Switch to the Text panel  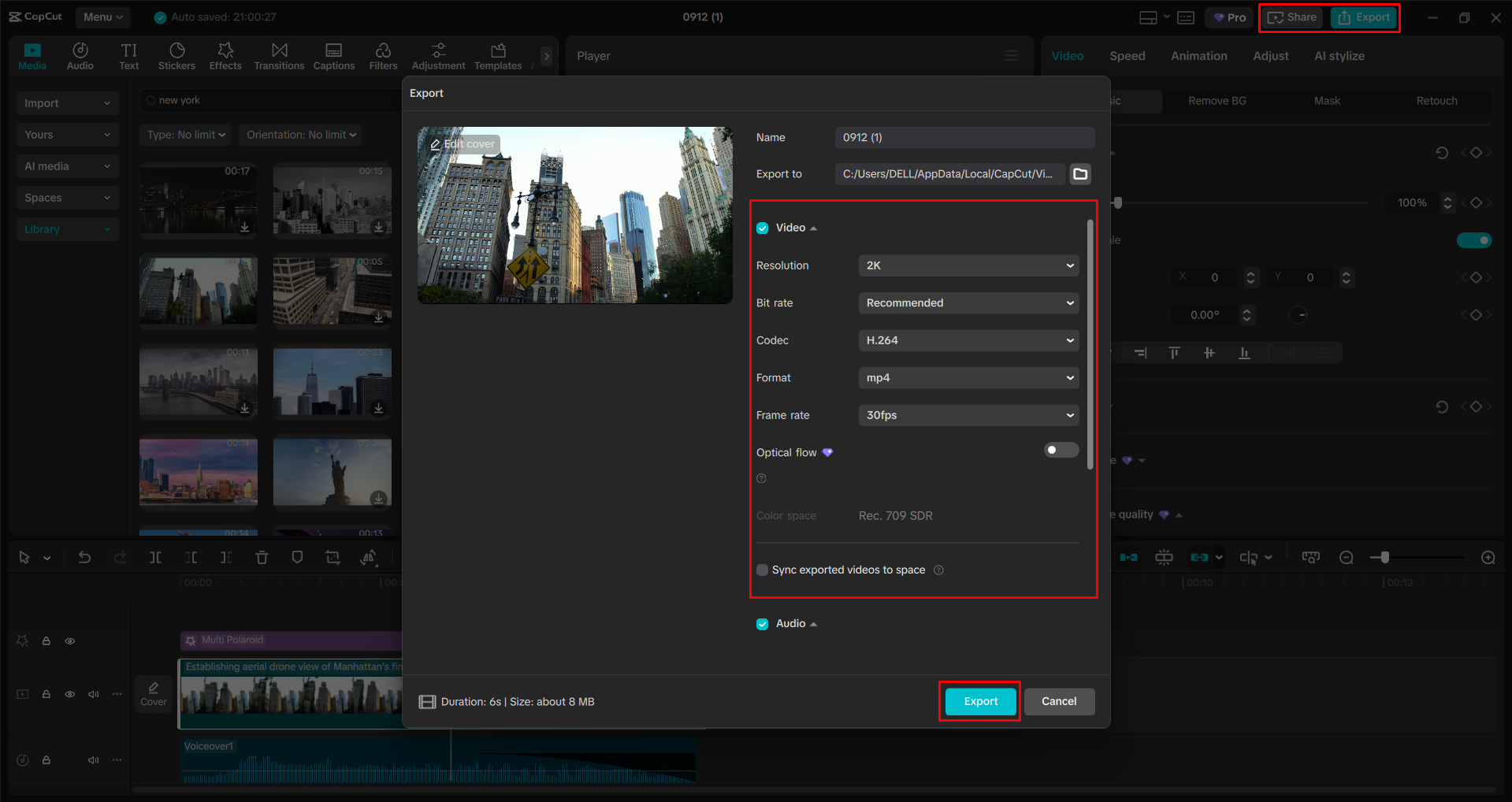click(128, 55)
